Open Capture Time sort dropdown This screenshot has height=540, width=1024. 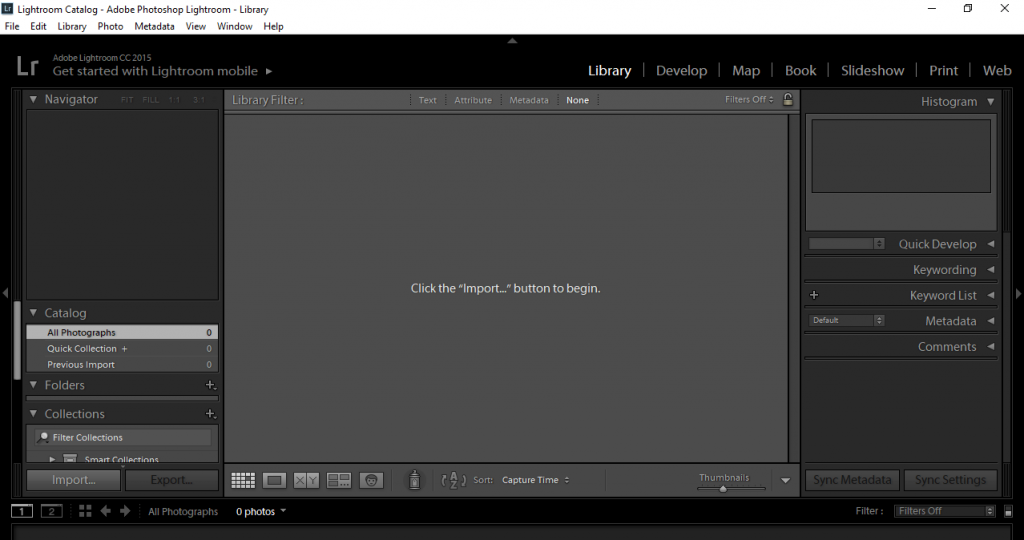click(x=536, y=480)
